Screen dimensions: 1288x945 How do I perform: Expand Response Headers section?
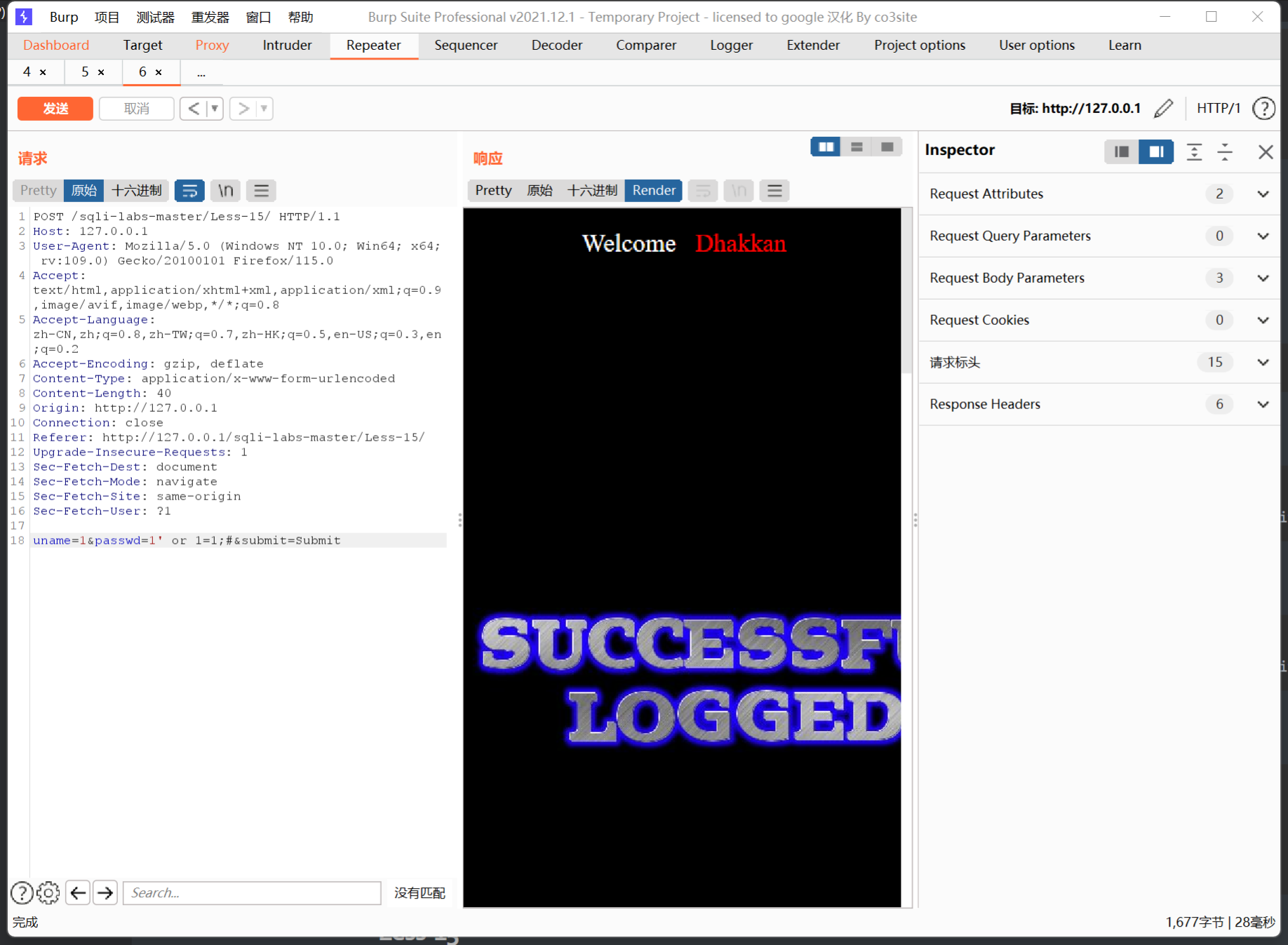pos(1099,404)
